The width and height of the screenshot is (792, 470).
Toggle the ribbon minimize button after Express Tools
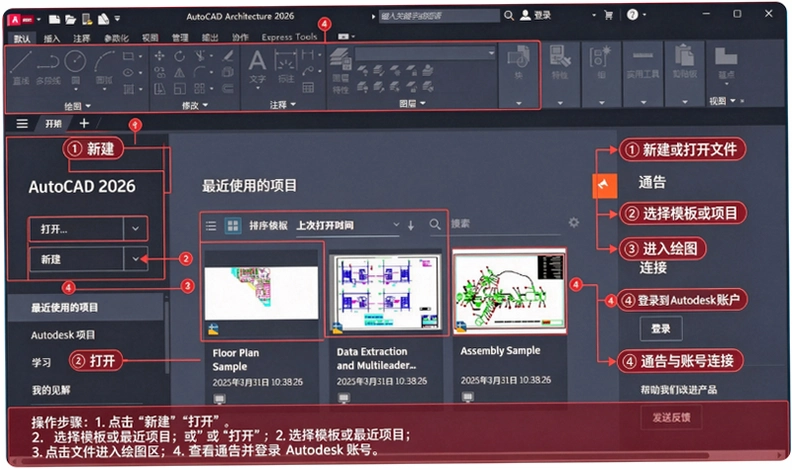tap(345, 36)
